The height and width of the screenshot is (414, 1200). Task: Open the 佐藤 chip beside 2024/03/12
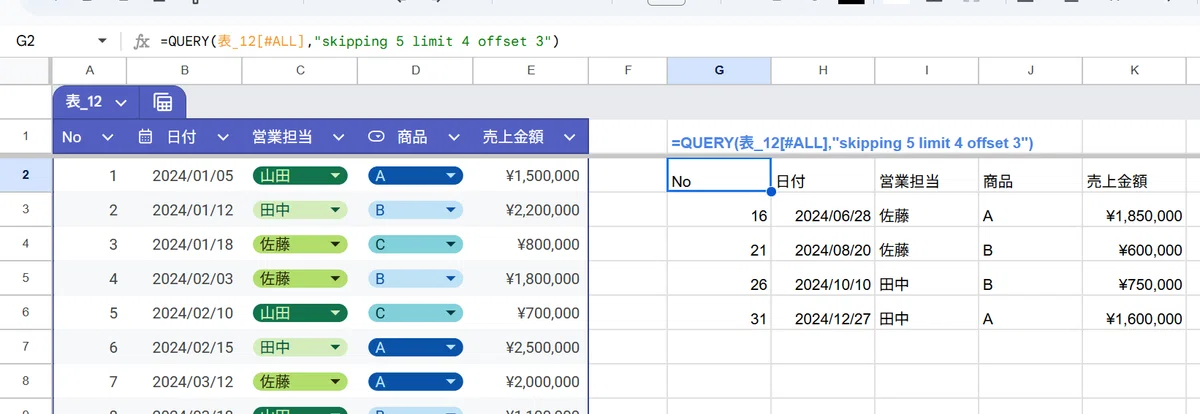[x=299, y=381]
